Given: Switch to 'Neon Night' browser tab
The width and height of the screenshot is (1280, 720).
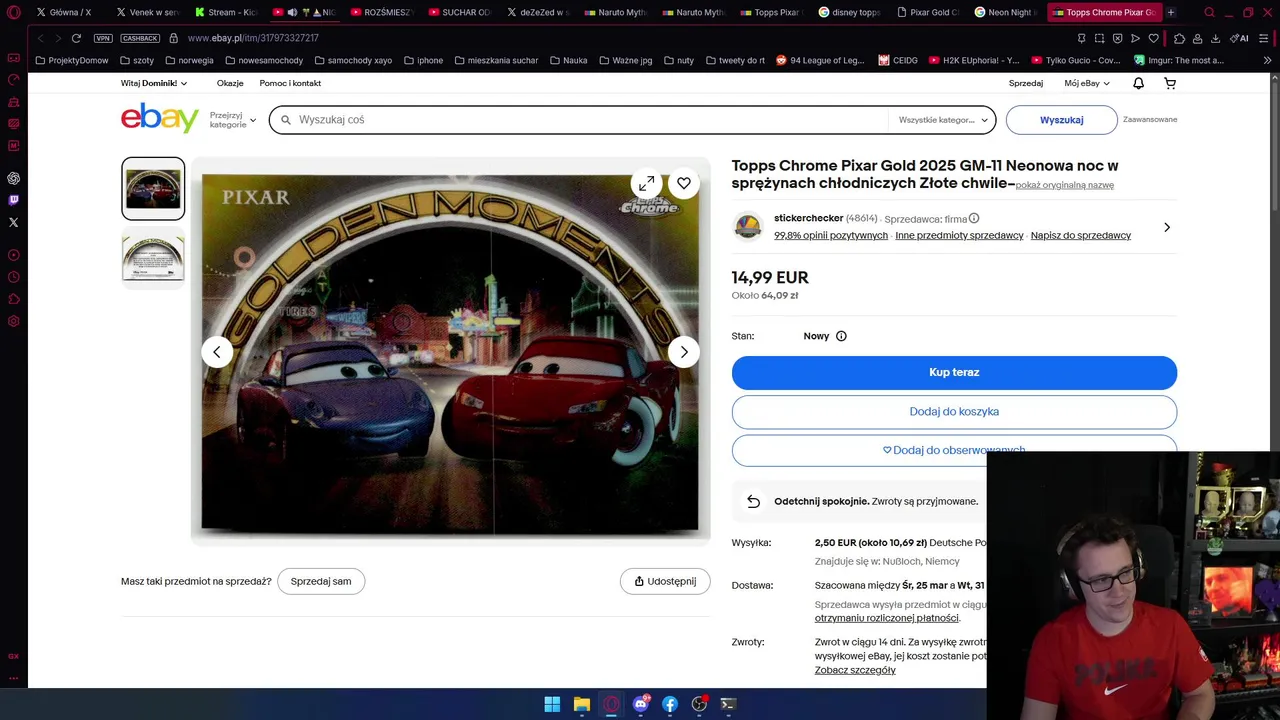Looking at the screenshot, I should click(x=1005, y=12).
